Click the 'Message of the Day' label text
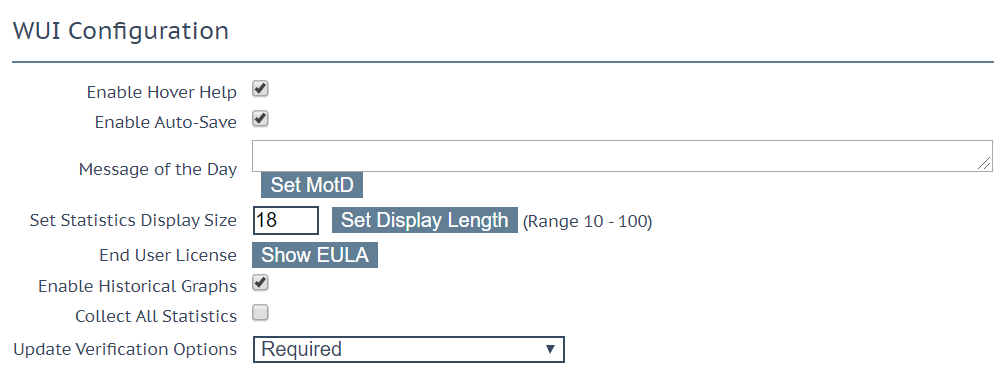Viewport: 1007px width, 378px height. (x=158, y=169)
